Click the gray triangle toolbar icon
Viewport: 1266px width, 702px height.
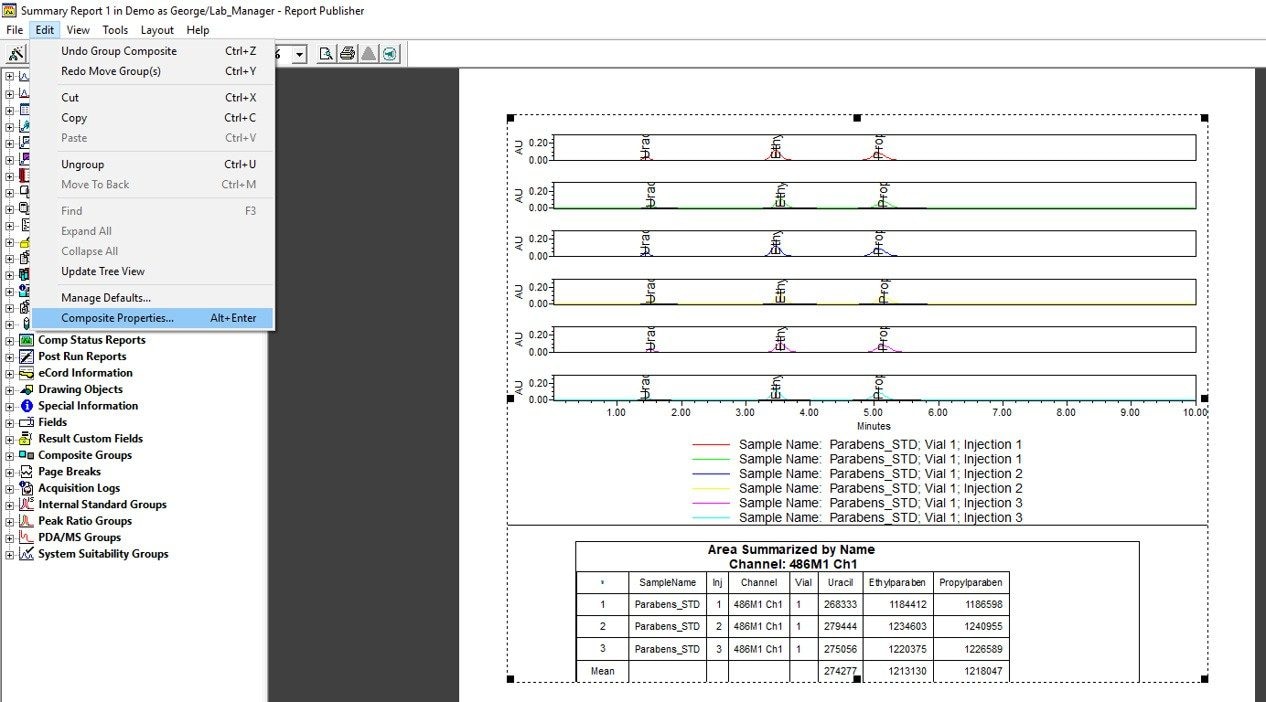click(x=368, y=53)
